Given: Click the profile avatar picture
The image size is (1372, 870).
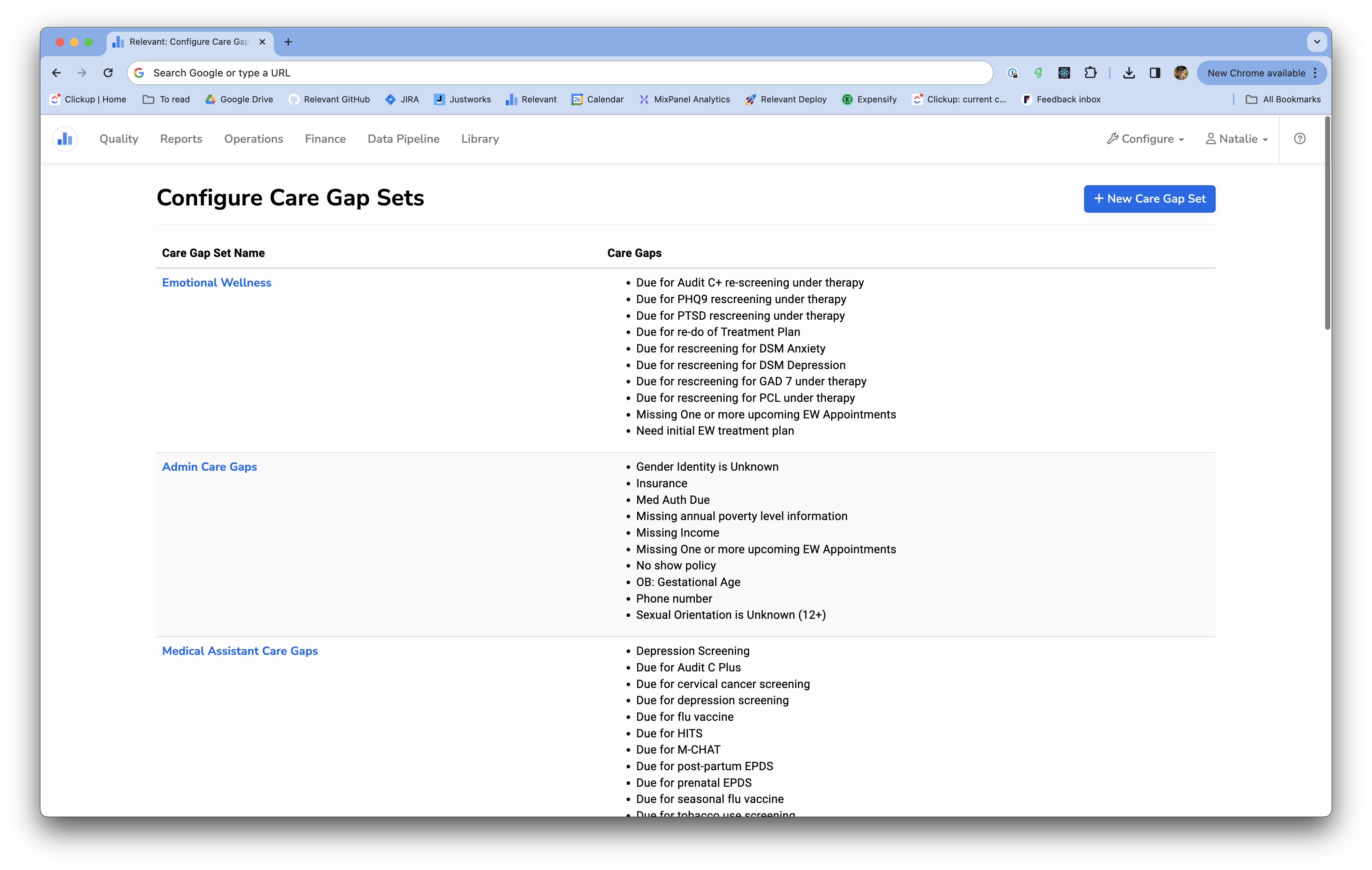Looking at the screenshot, I should tap(1181, 73).
